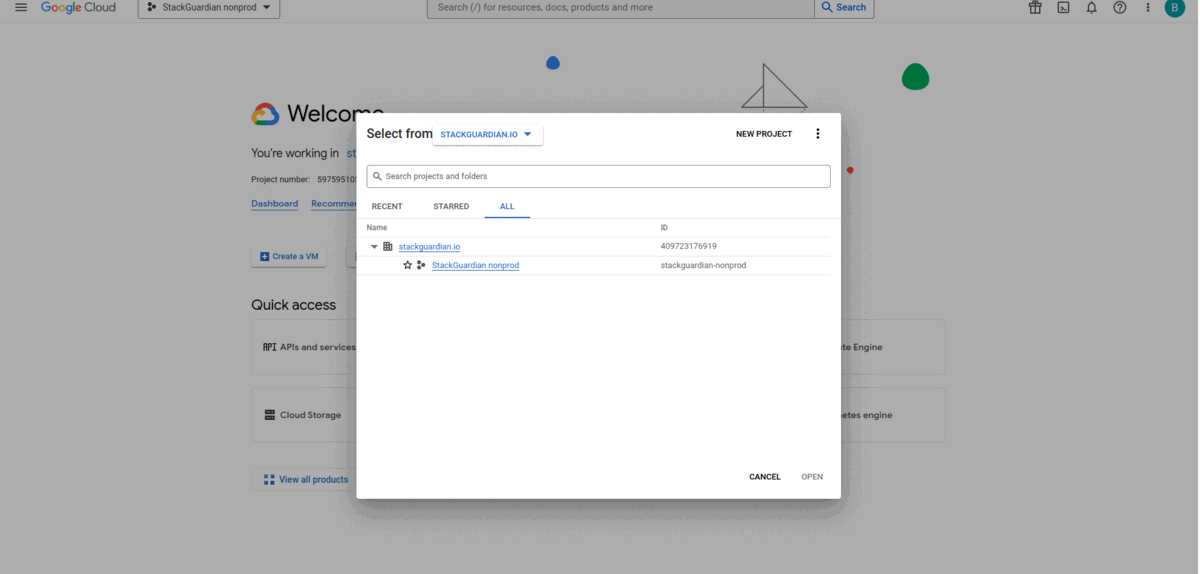Open the StackGuardian nonprod project picker
This screenshot has width=1200, height=574.
coord(209,7)
